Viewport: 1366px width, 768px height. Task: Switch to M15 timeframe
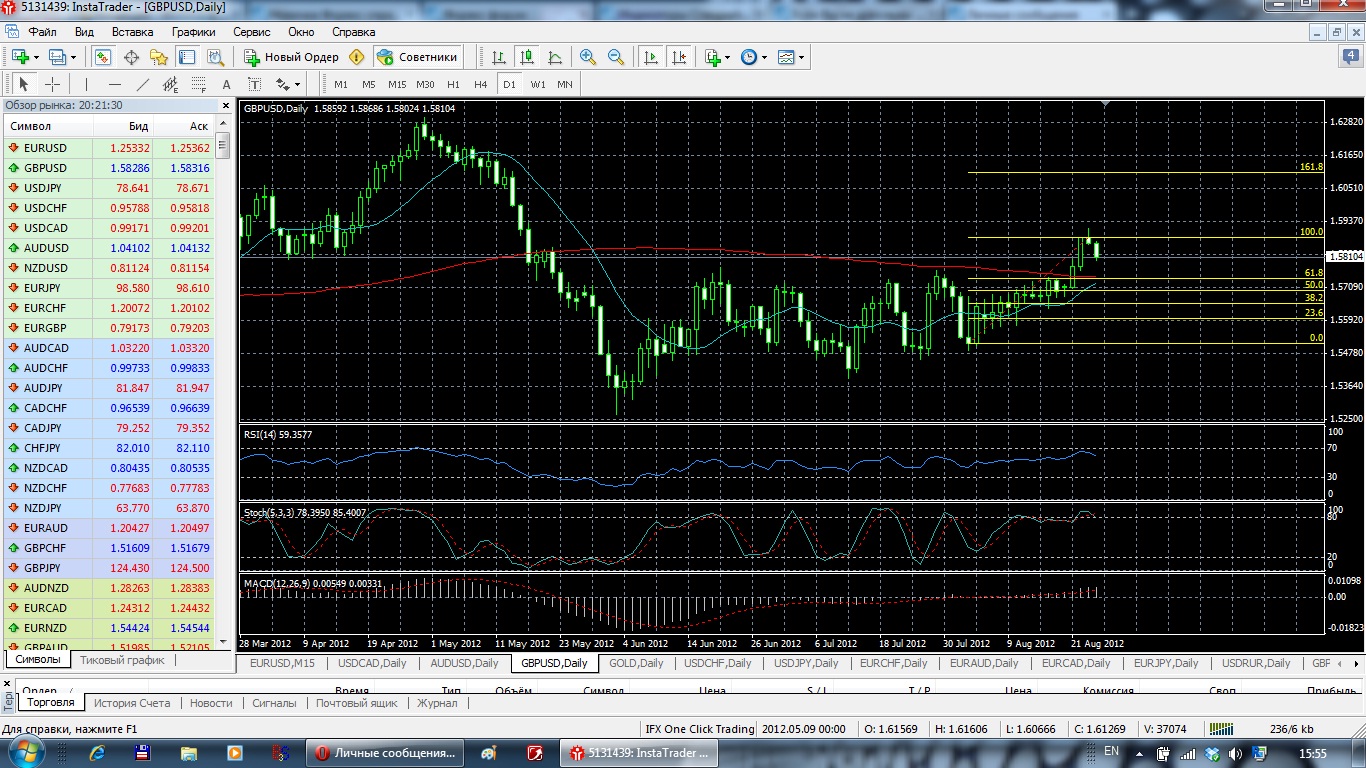(x=397, y=84)
